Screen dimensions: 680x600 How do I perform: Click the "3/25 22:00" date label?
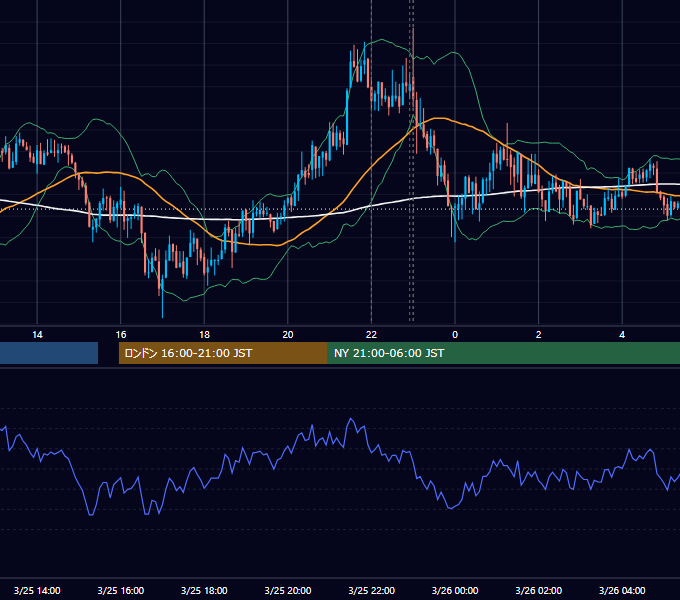coord(372,590)
